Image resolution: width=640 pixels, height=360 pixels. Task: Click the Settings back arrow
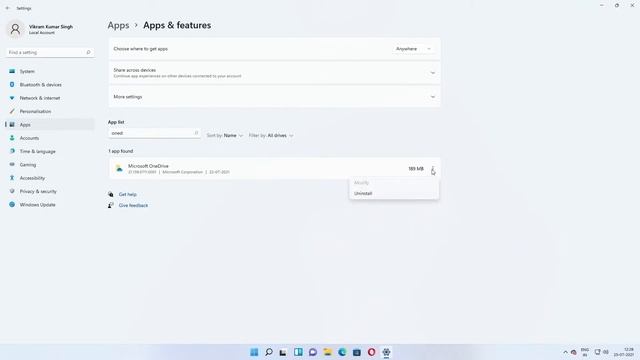pos(7,8)
